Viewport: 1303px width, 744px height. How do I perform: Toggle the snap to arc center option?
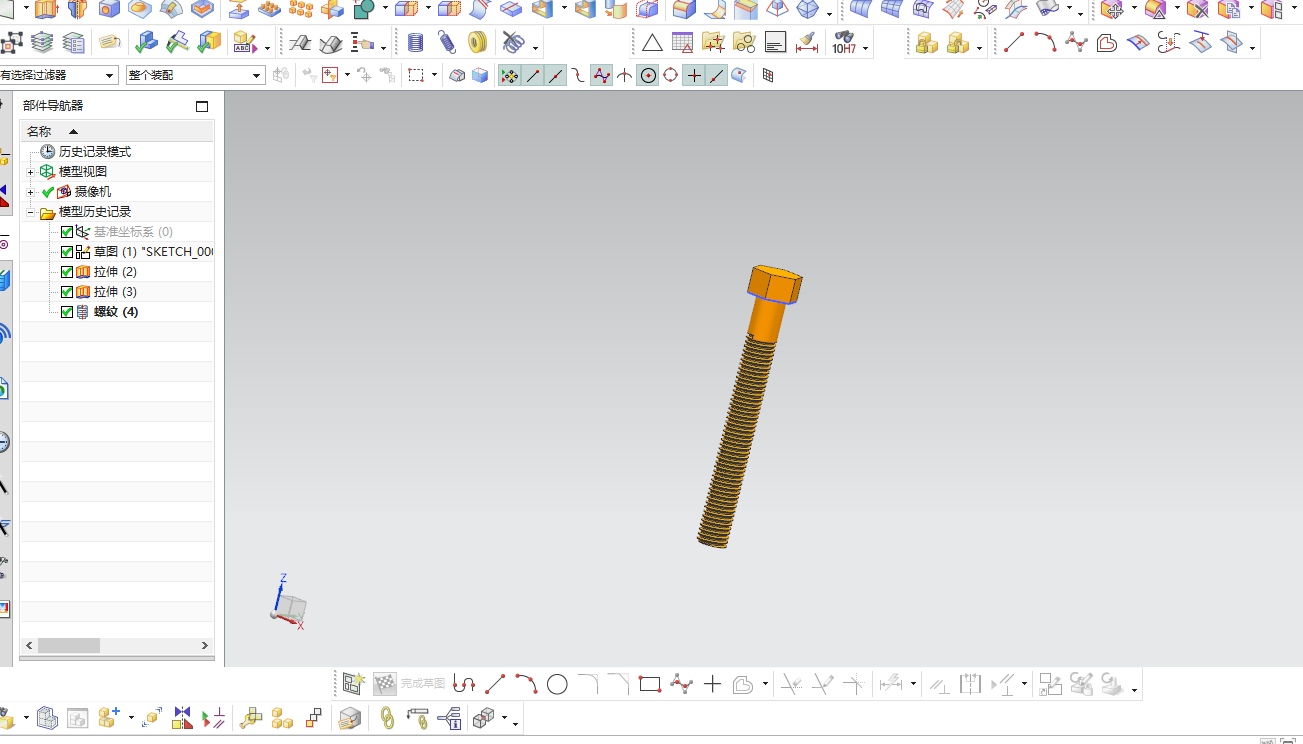pyautogui.click(x=648, y=75)
